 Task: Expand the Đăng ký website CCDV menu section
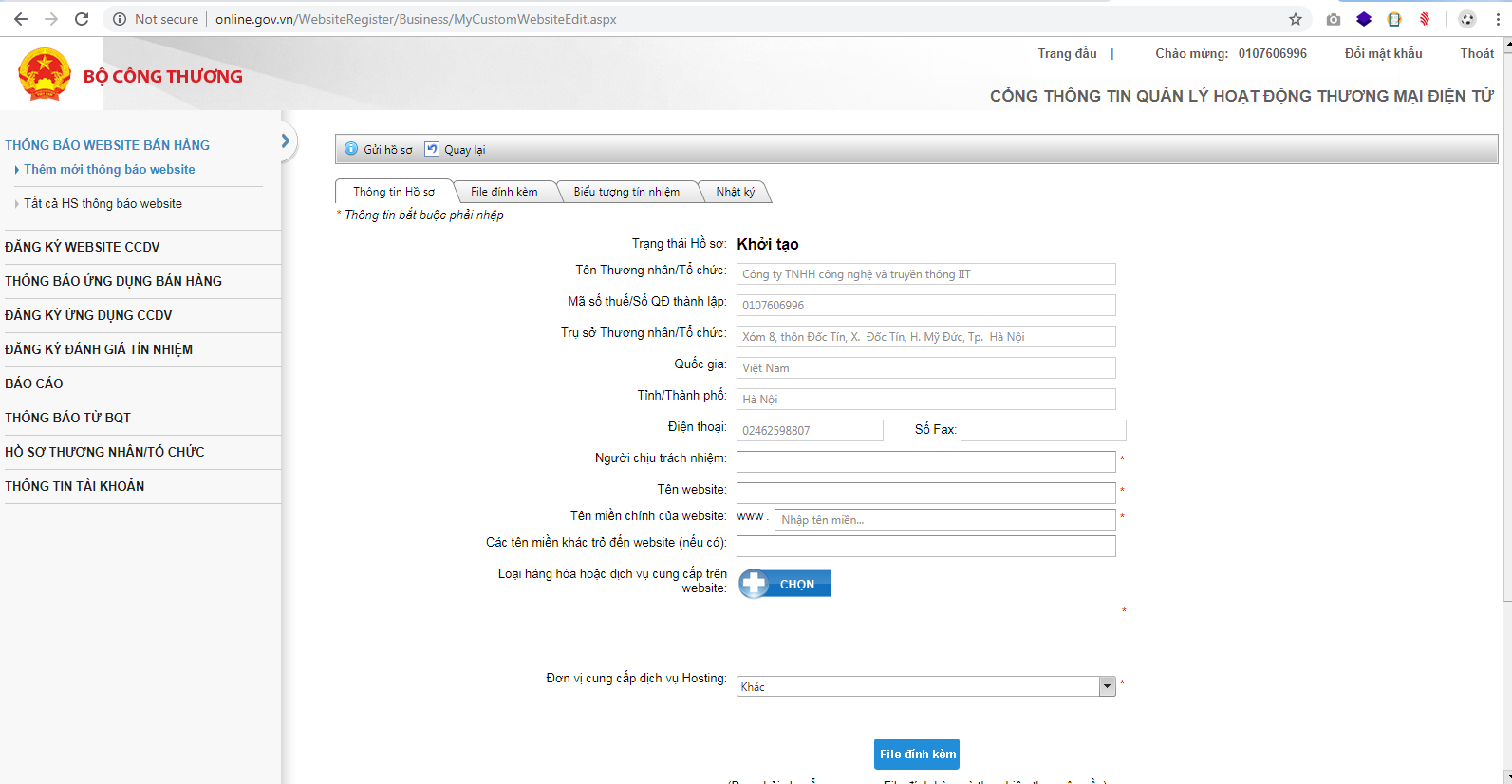(83, 247)
